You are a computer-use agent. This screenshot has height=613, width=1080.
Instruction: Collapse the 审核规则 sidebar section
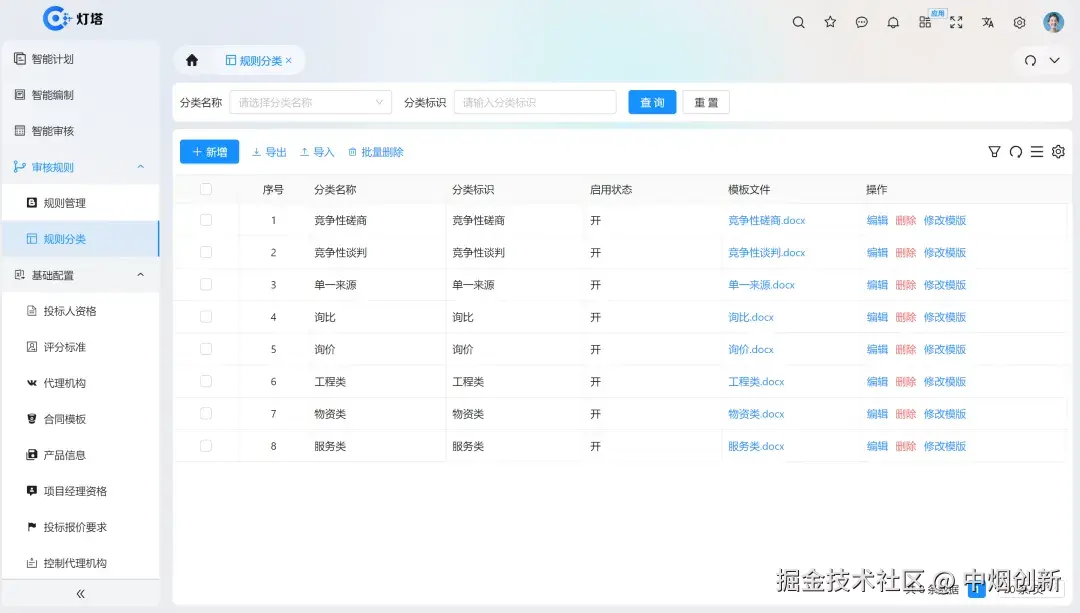[x=80, y=166]
